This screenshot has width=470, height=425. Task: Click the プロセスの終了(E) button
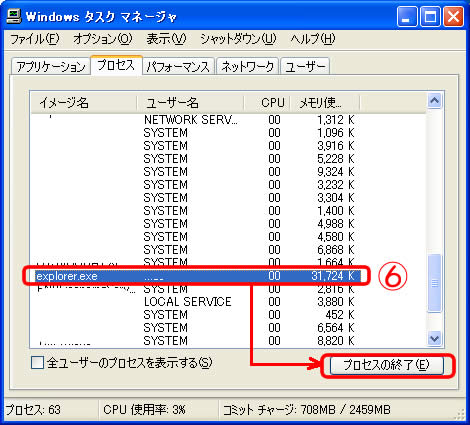387,365
